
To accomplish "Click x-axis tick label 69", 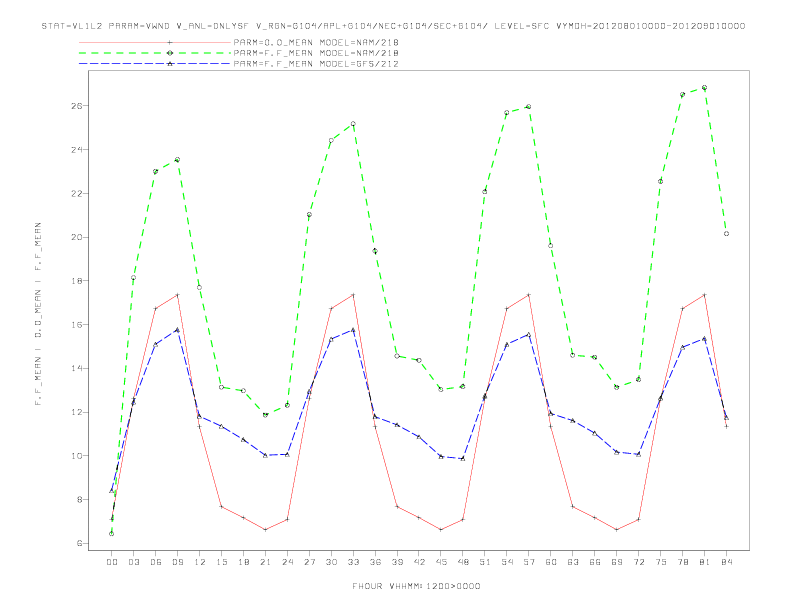I will click(x=617, y=562).
